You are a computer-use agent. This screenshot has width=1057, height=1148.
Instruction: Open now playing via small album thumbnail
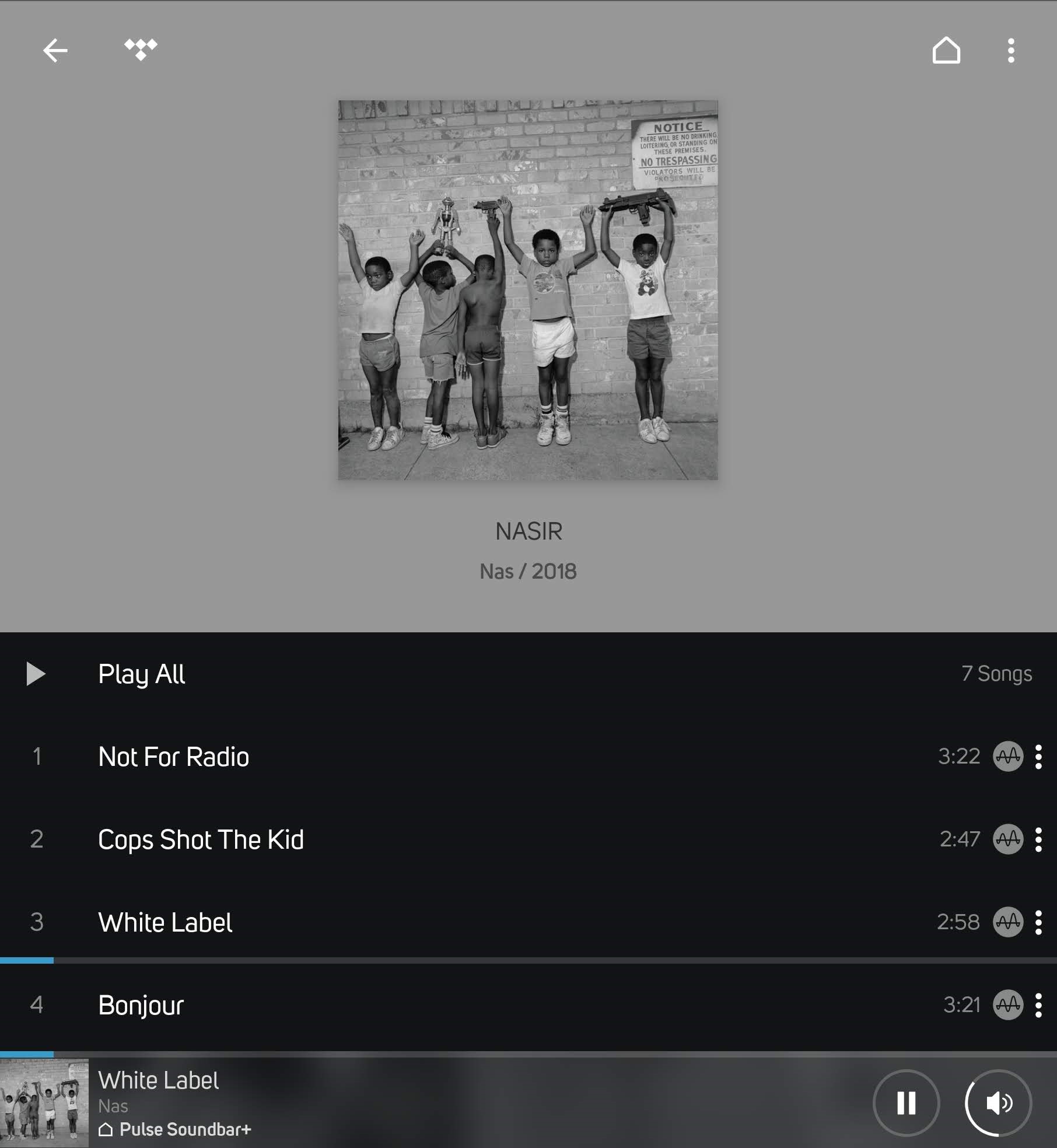pos(44,1102)
